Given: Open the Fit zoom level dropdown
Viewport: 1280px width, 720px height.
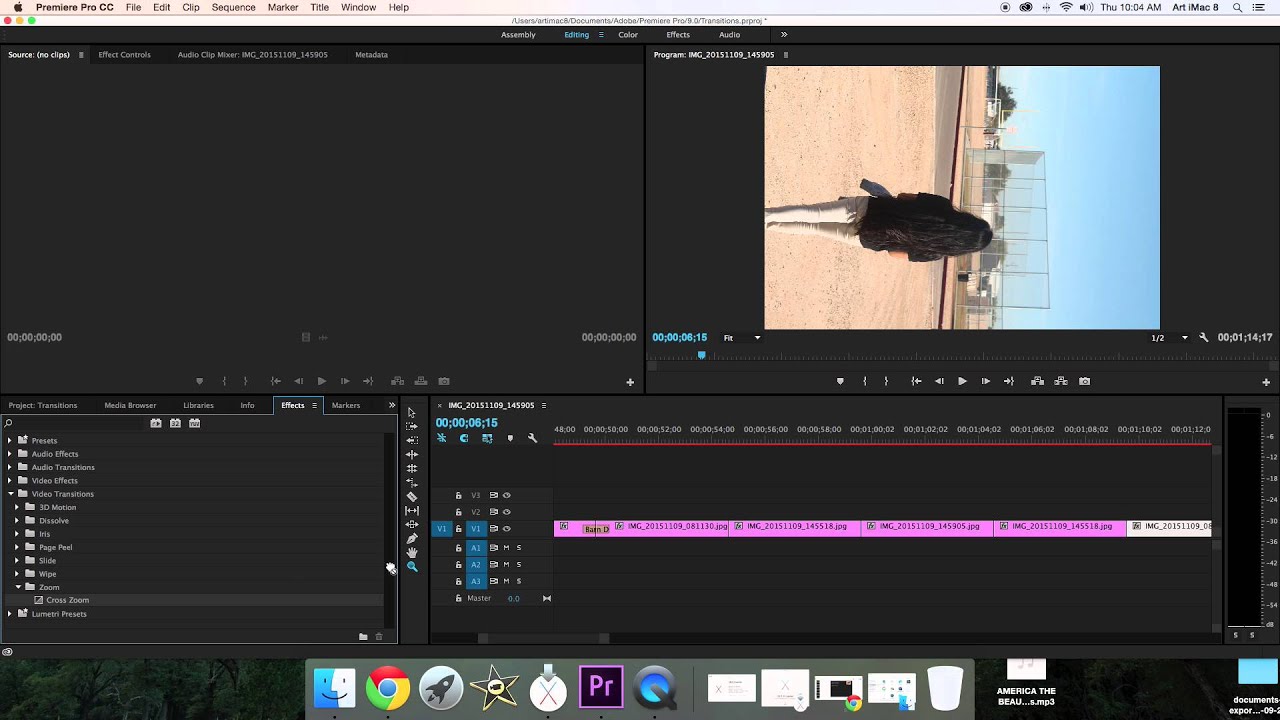Looking at the screenshot, I should 741,338.
